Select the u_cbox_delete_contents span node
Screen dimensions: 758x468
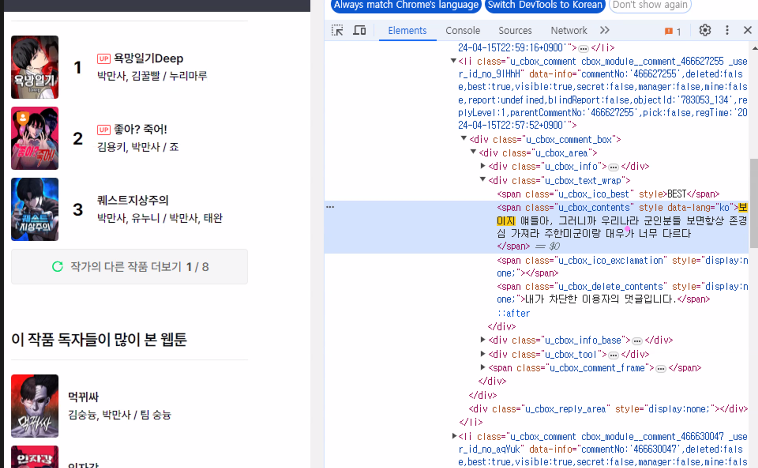[x=622, y=292]
